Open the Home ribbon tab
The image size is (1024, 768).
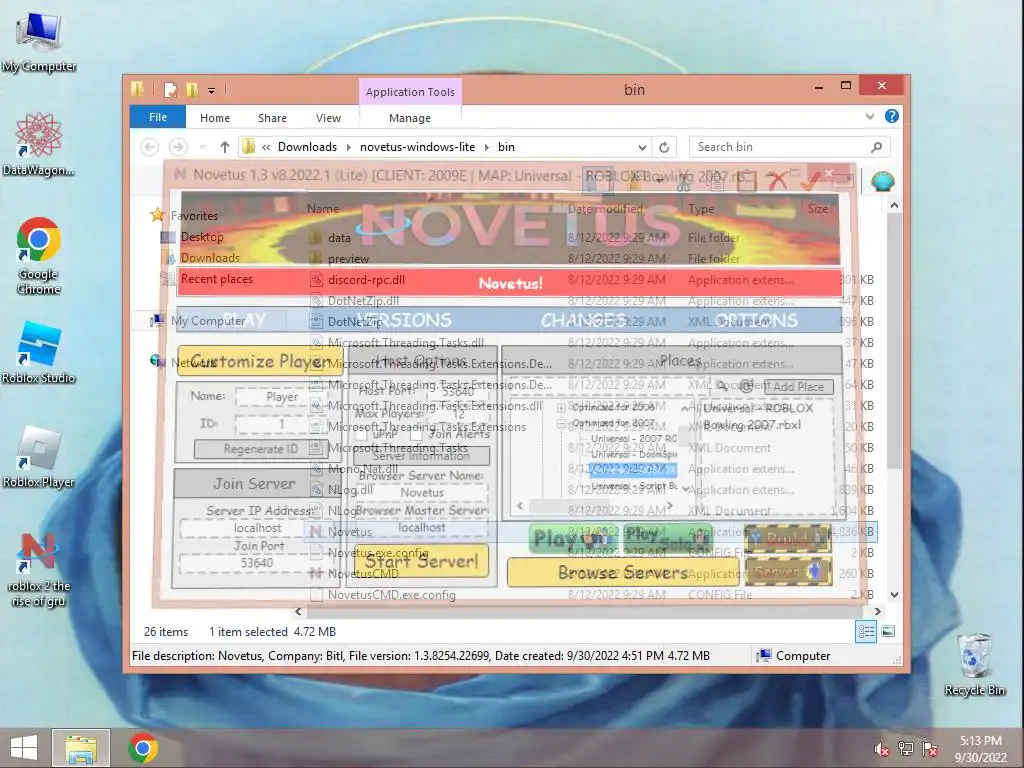tap(215, 118)
